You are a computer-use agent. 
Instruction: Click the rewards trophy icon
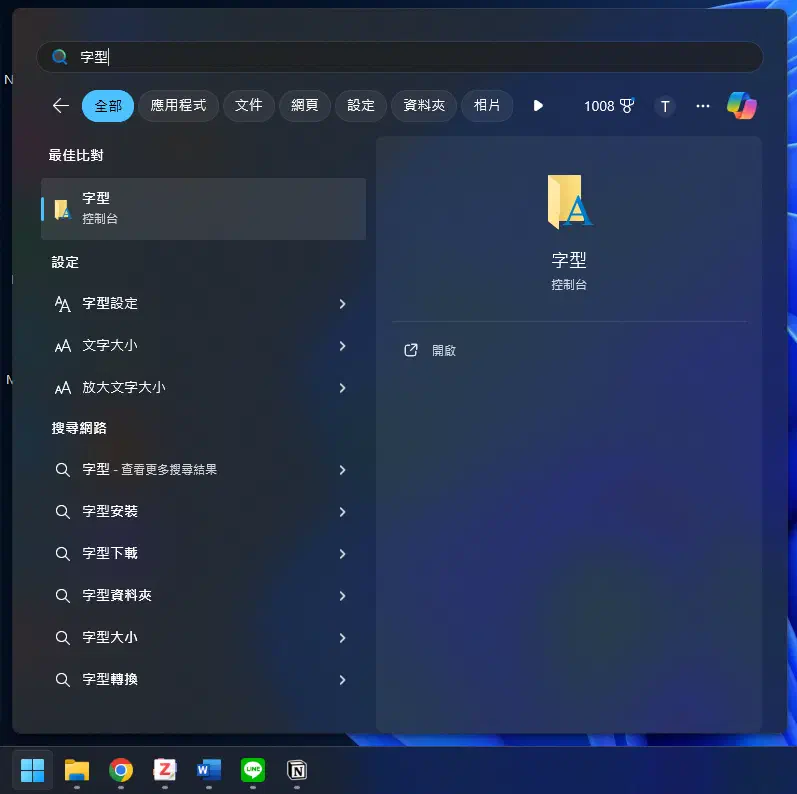coord(627,106)
